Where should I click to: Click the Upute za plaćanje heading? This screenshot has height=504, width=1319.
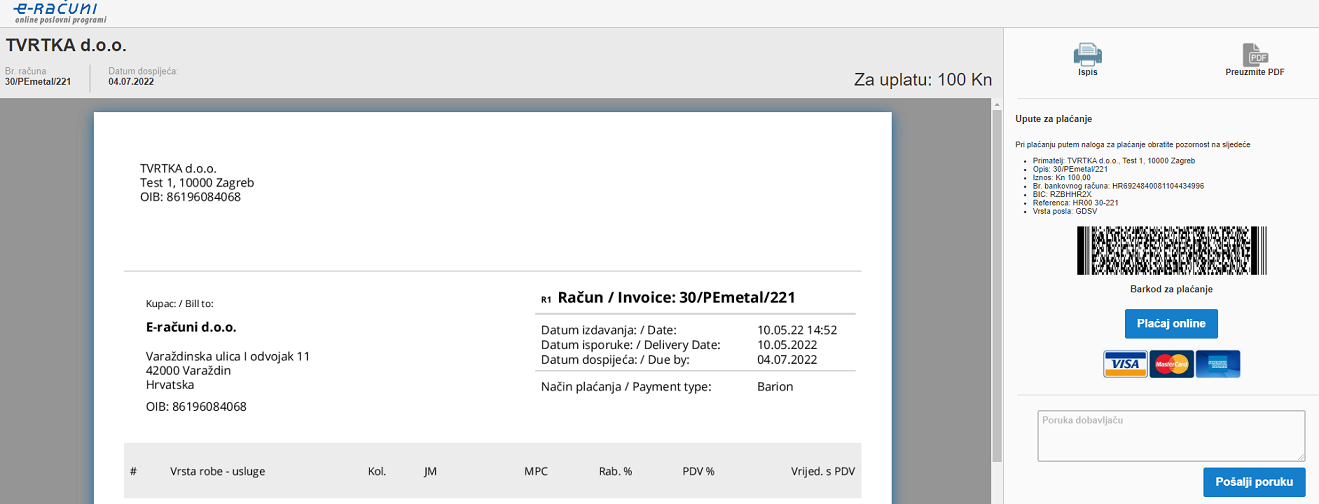click(x=1053, y=119)
